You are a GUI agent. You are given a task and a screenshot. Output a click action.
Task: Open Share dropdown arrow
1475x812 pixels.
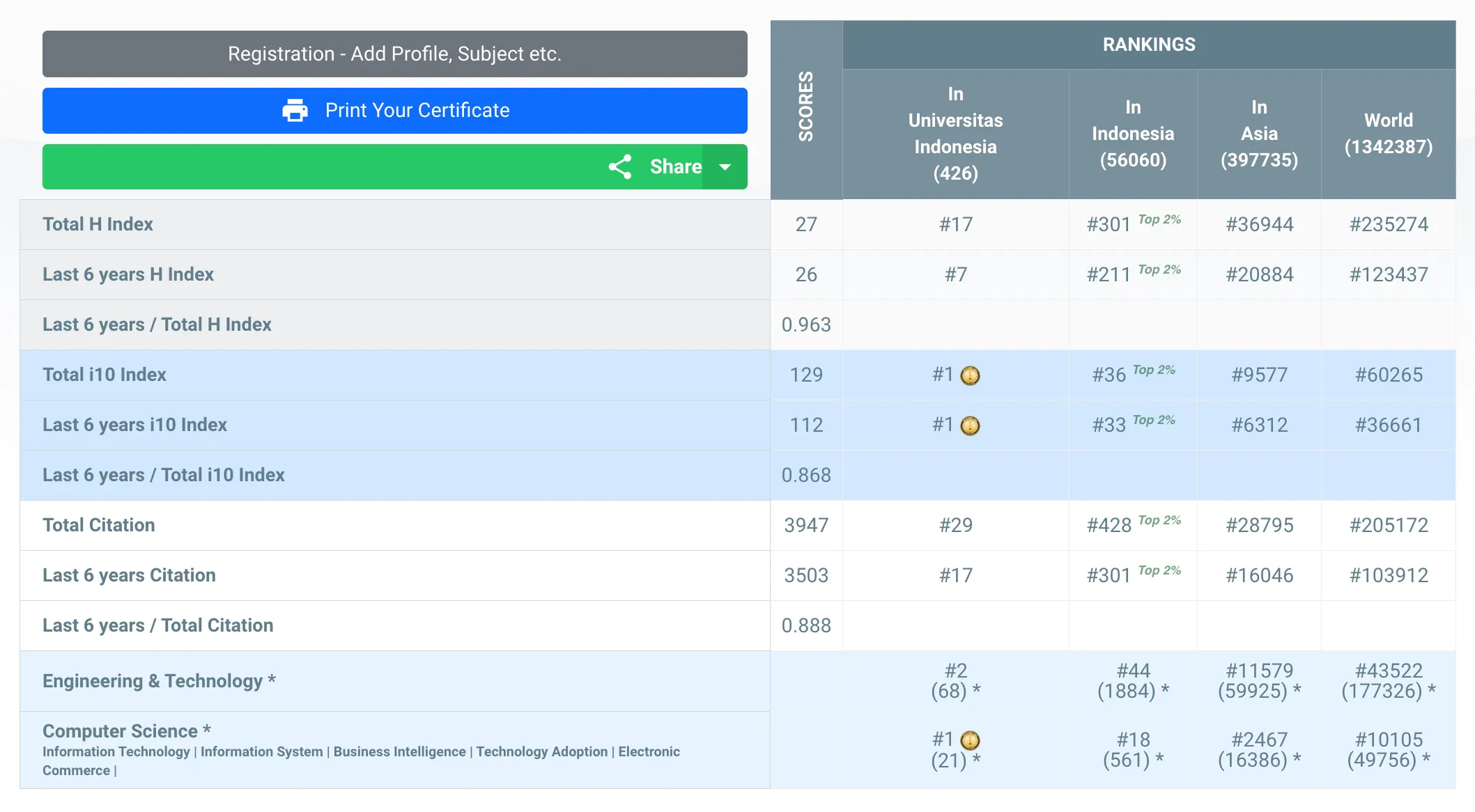click(x=725, y=166)
